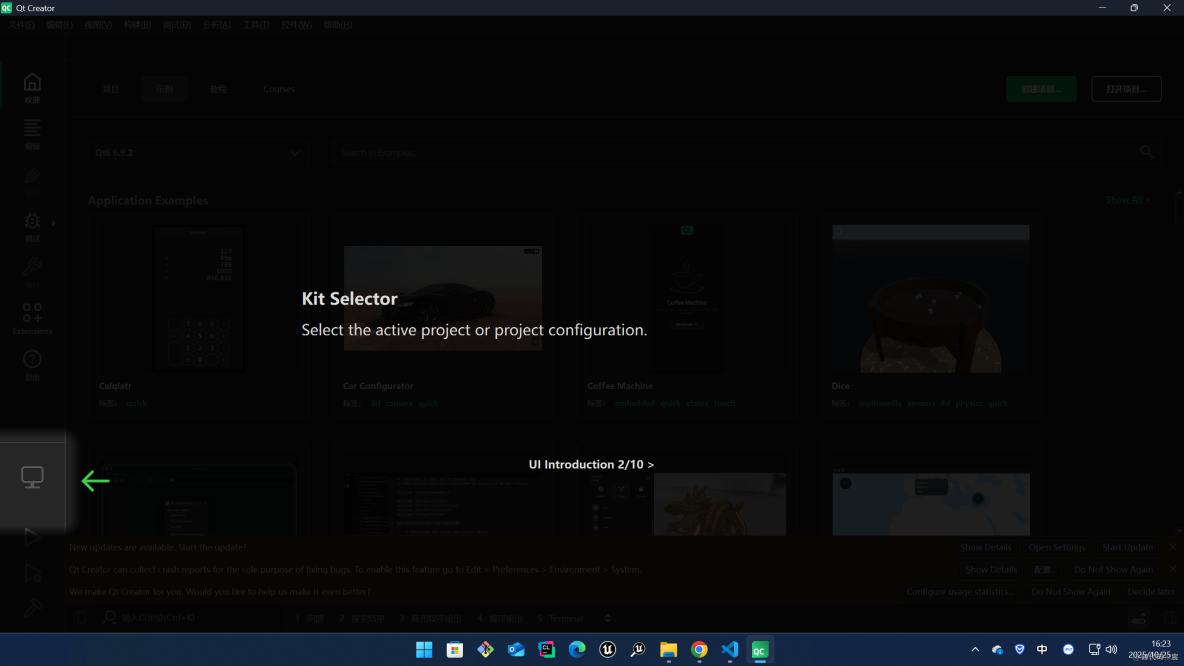
Task: Open Microsoft Store from taskbar
Action: [455, 649]
